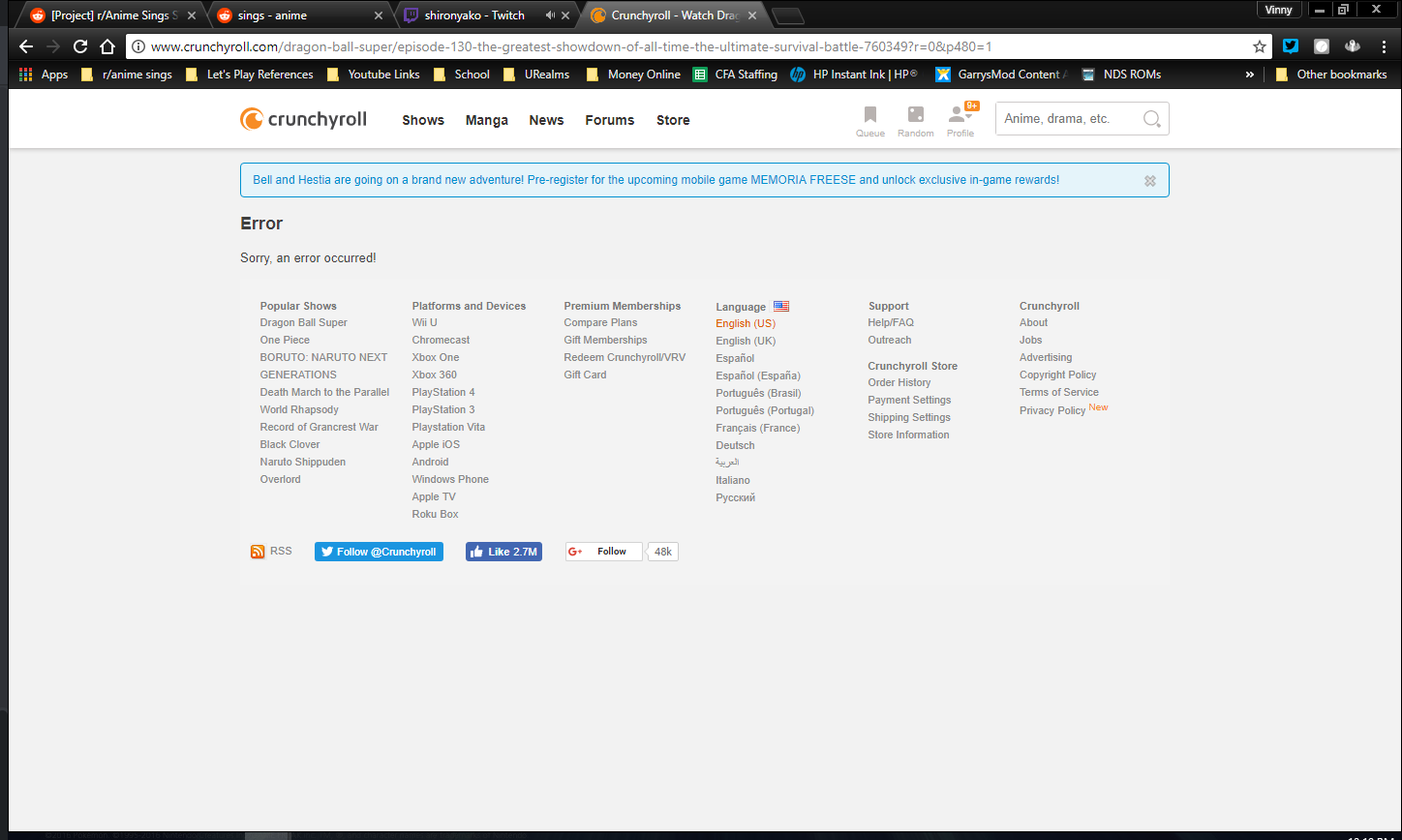This screenshot has height=840, width=1402.
Task: Click the magnifier search icon
Action: 1151,119
